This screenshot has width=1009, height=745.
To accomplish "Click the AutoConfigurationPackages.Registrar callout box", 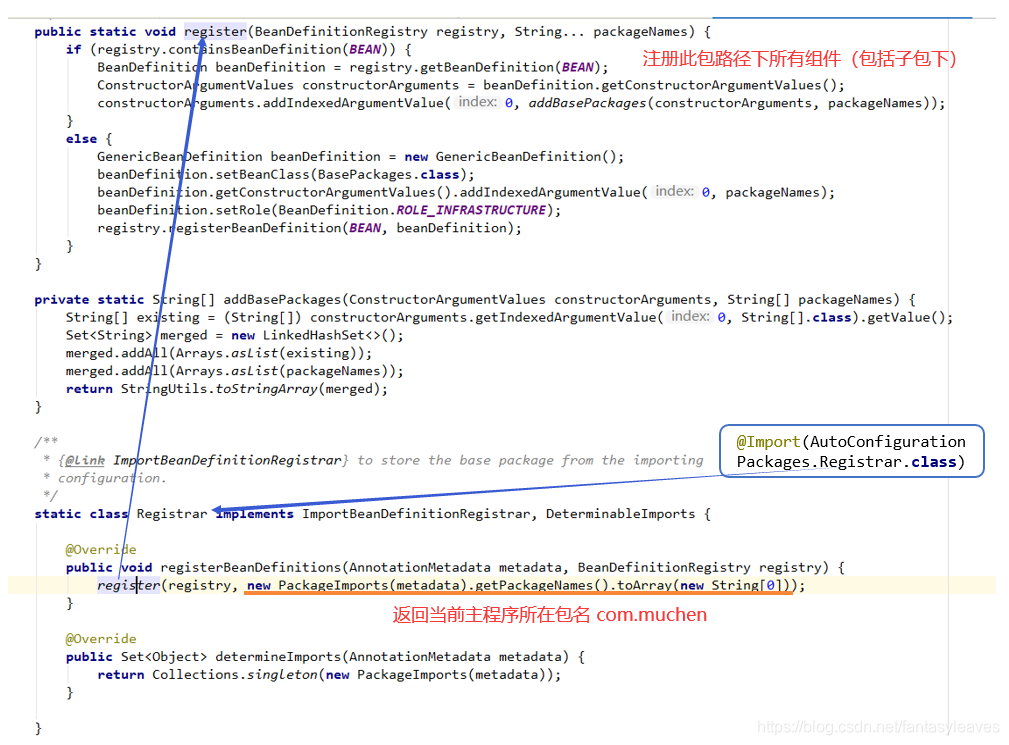I will (x=851, y=451).
